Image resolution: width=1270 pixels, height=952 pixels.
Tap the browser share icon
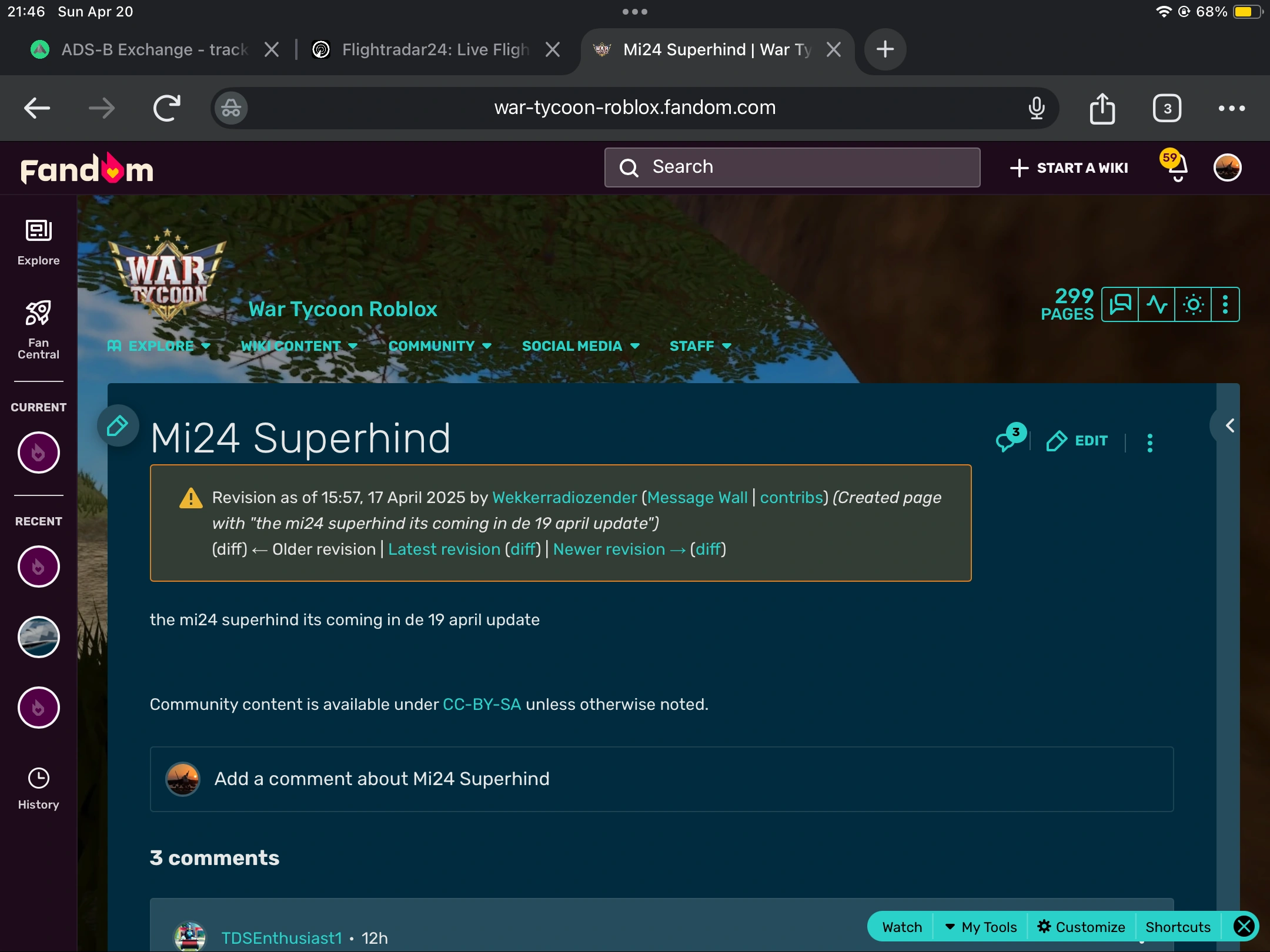coord(1102,108)
